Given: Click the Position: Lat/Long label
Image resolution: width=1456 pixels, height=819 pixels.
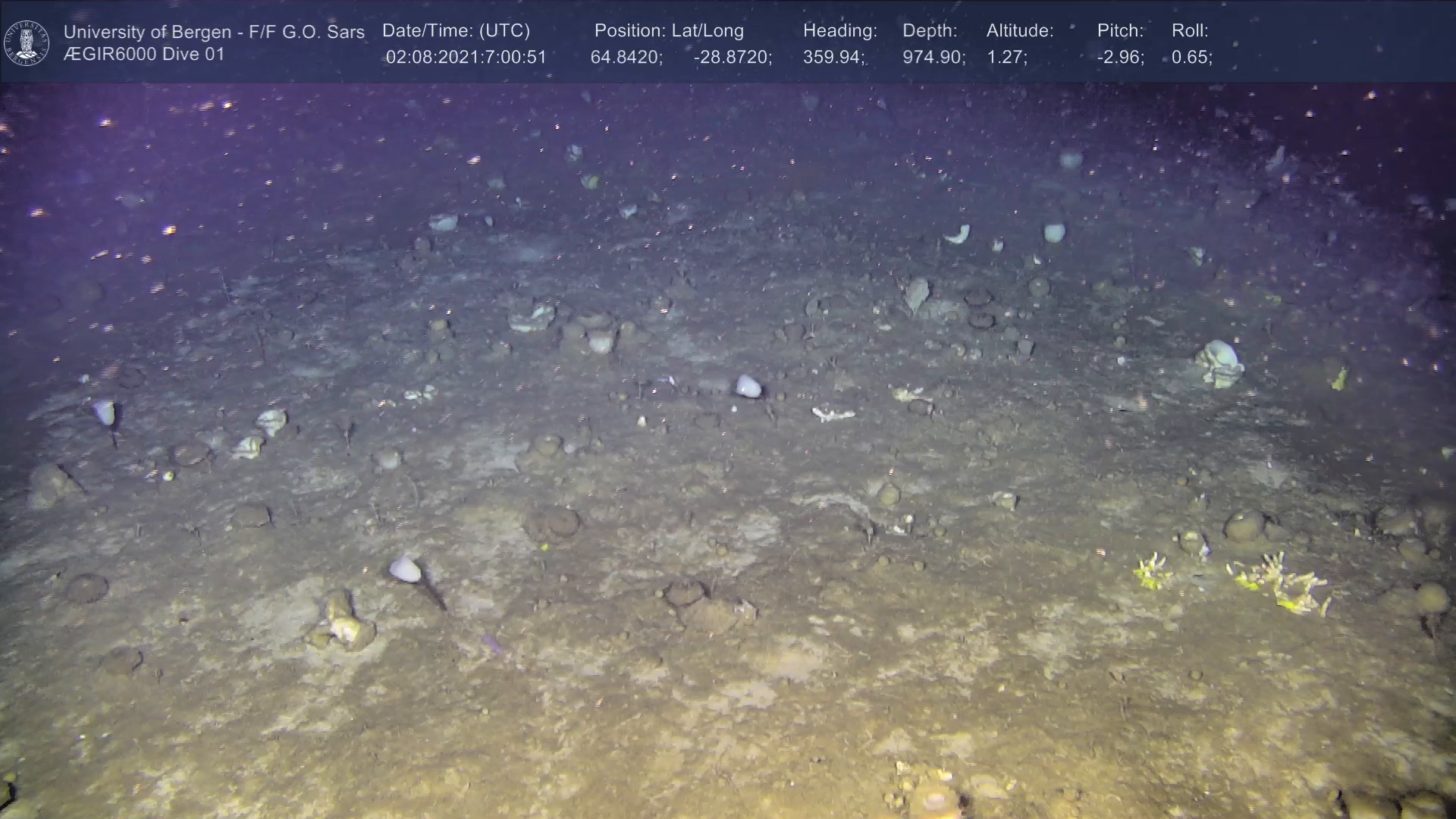Looking at the screenshot, I should (x=669, y=31).
